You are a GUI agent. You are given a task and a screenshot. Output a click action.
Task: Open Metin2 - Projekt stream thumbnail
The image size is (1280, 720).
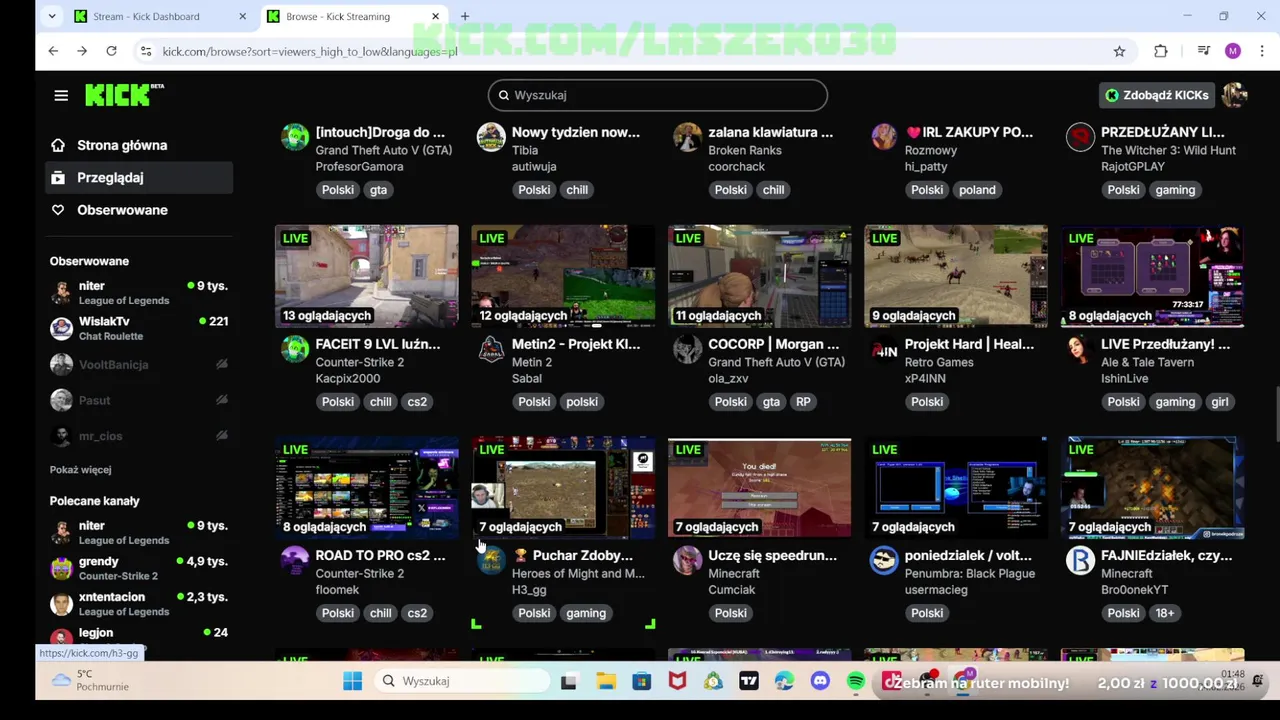563,276
